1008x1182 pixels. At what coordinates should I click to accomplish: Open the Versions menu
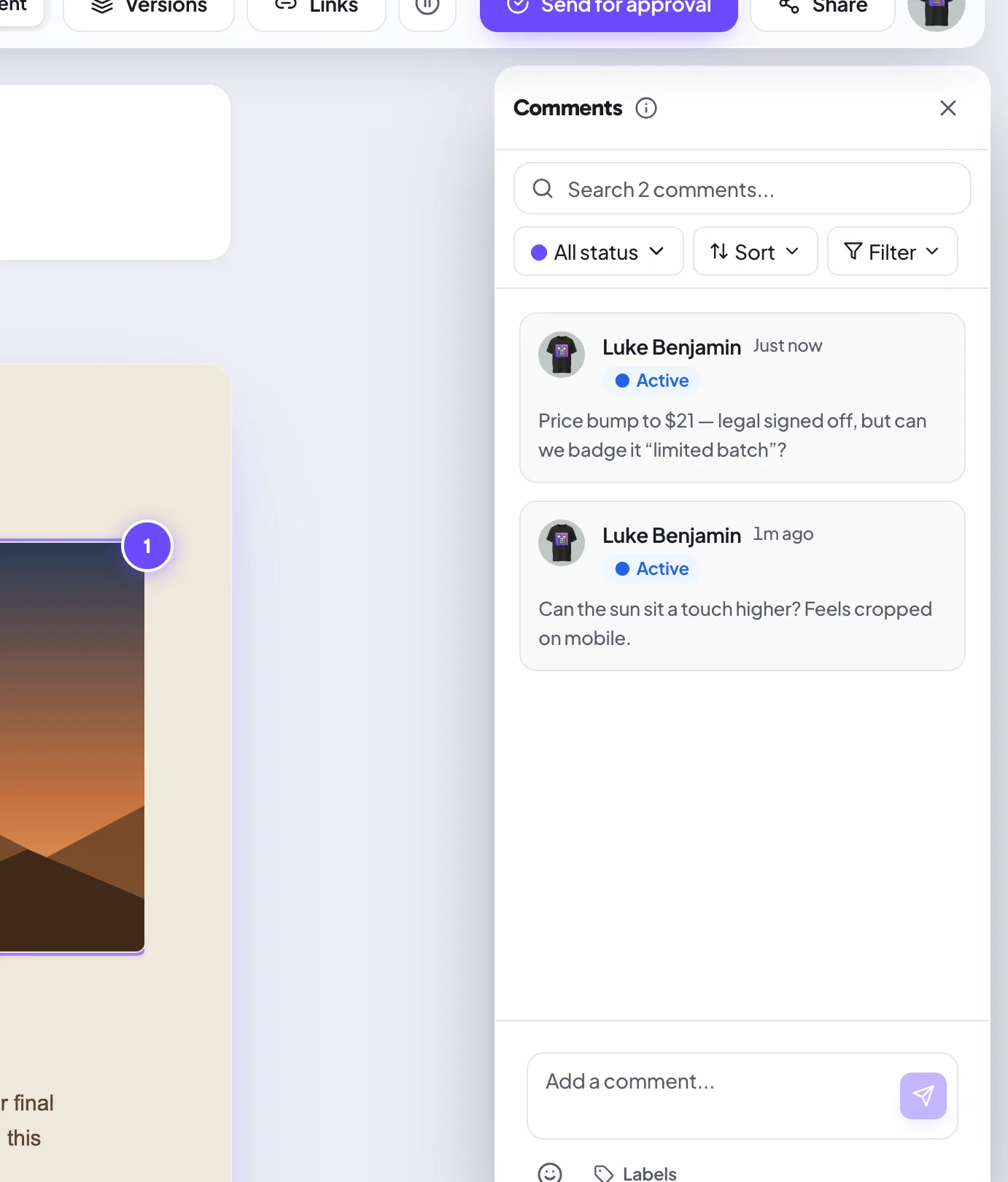tap(149, 9)
